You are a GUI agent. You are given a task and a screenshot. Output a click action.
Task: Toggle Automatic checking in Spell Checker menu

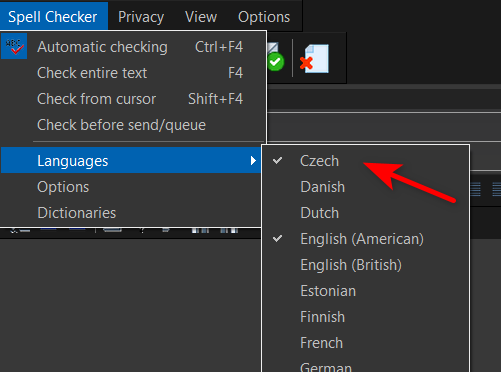pos(133,47)
